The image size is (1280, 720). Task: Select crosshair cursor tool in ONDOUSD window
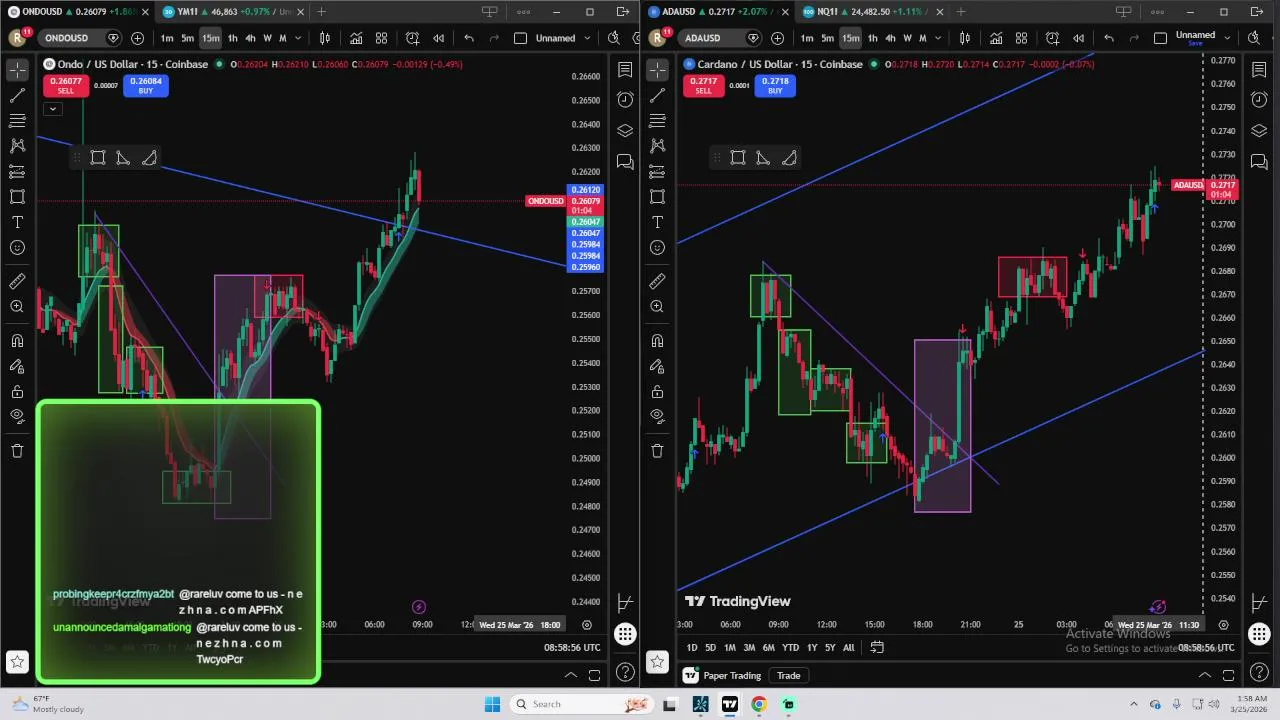tap(17, 70)
